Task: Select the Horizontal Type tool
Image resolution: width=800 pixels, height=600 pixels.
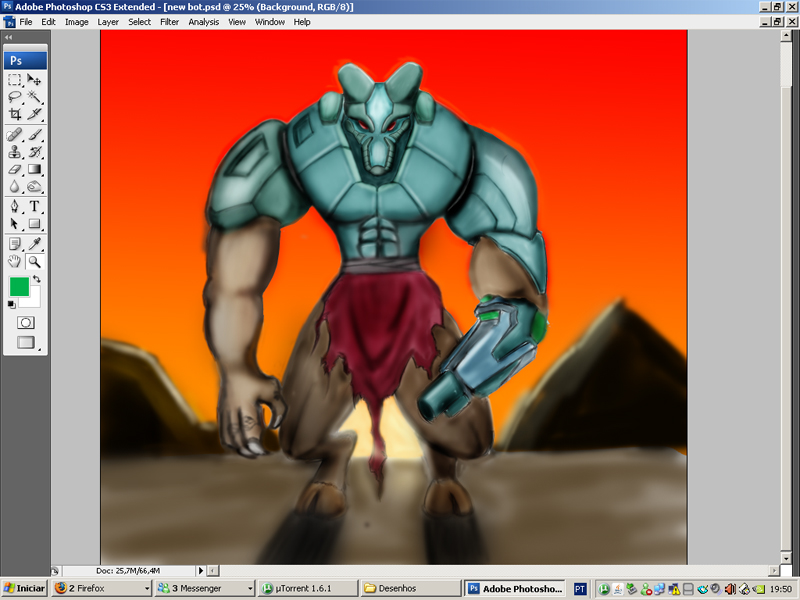Action: 34,206
